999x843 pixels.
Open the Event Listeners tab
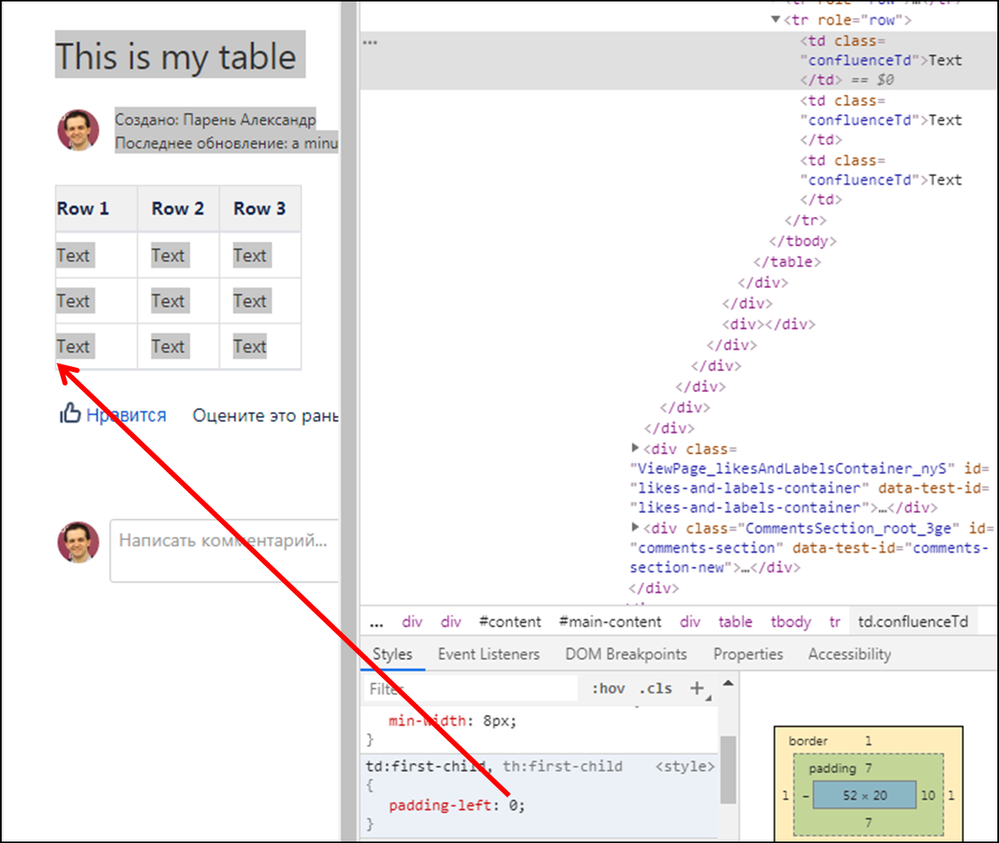click(489, 654)
